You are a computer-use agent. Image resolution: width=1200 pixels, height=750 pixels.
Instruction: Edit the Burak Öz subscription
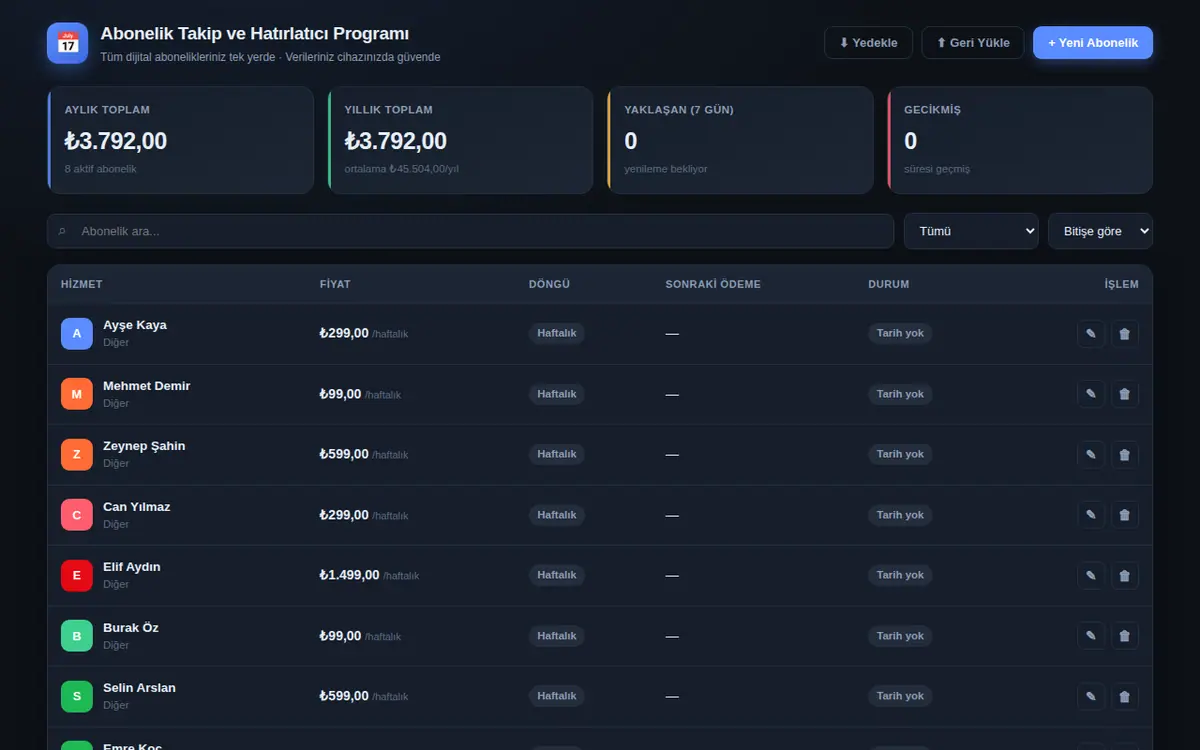1091,636
